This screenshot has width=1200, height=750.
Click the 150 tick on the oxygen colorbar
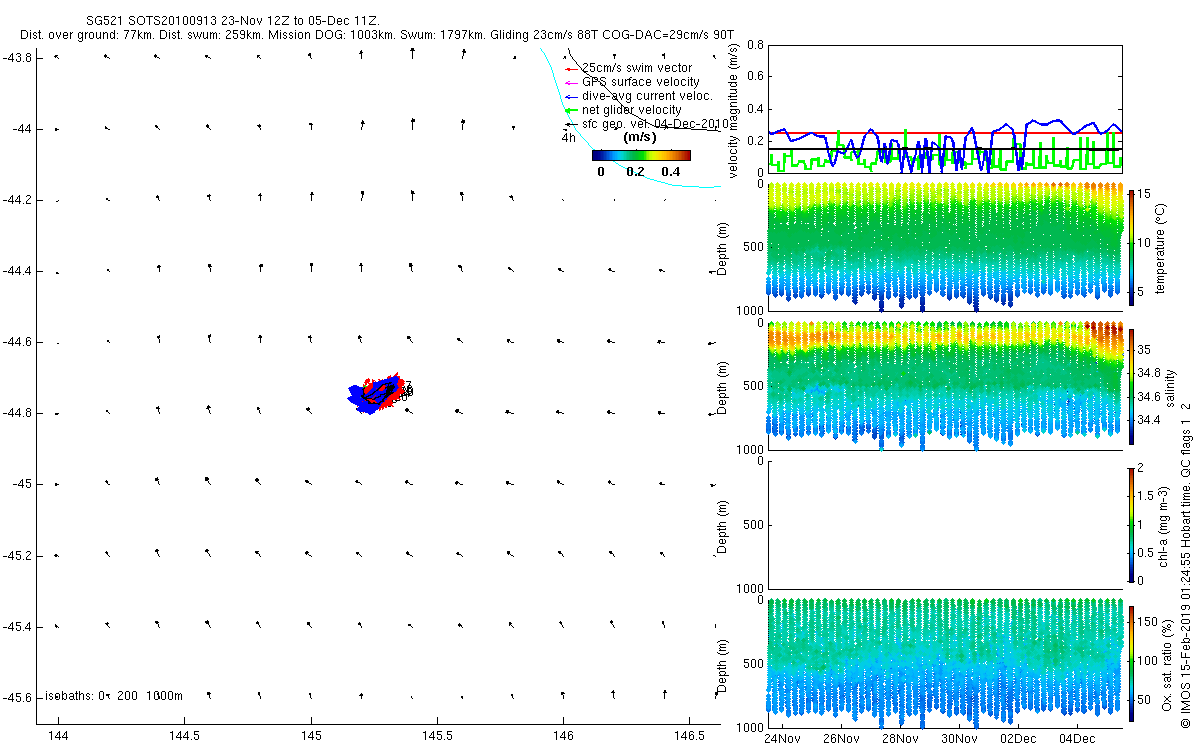(1149, 622)
